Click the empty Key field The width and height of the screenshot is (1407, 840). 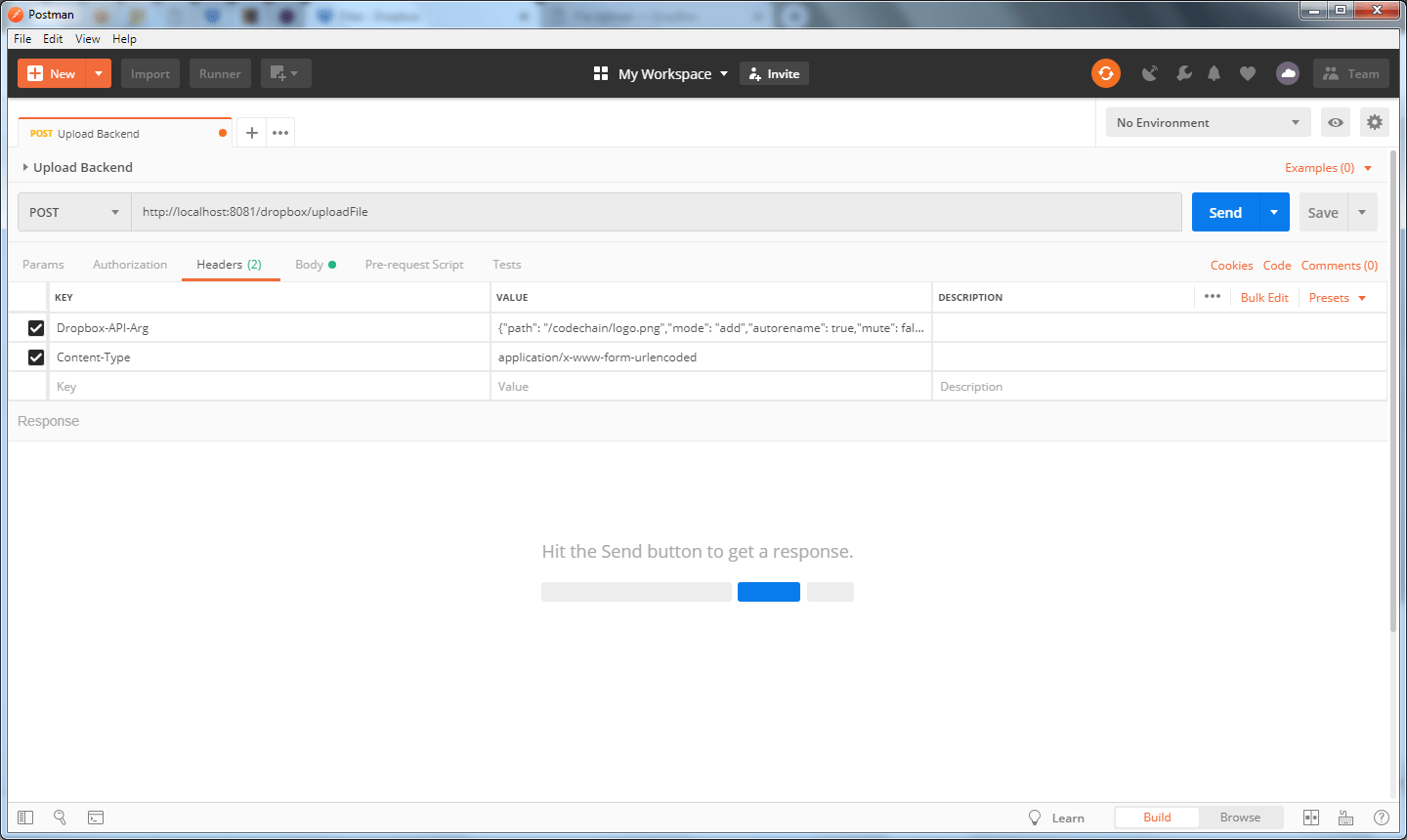(270, 386)
